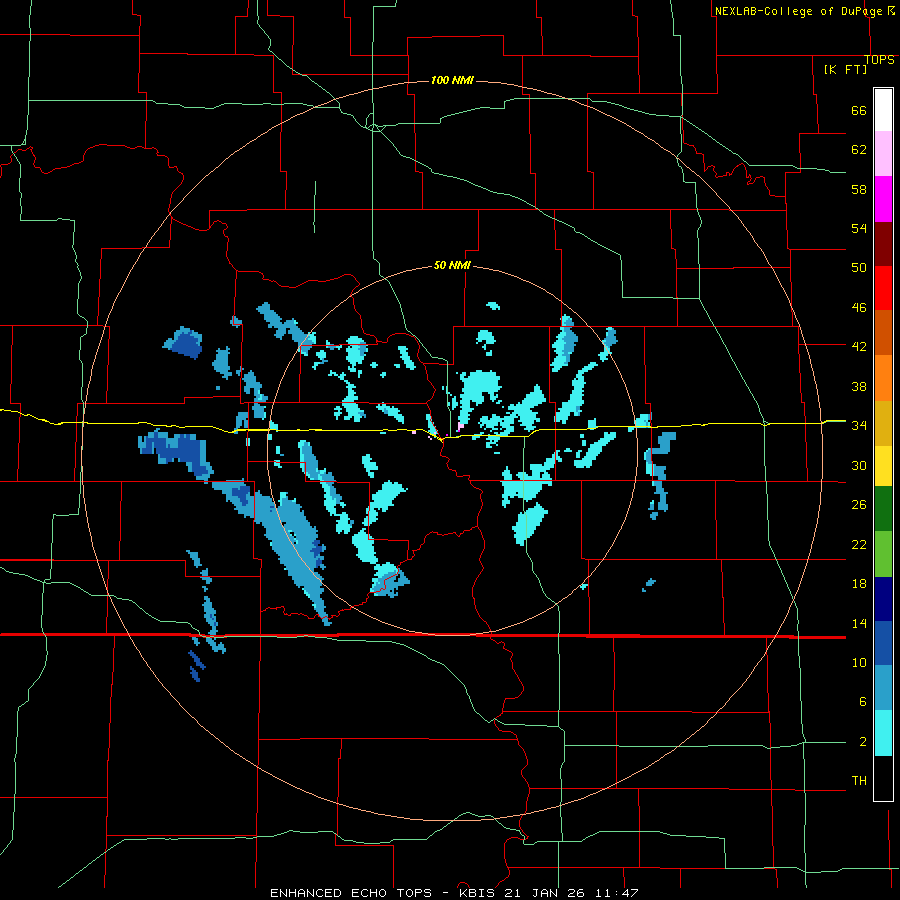Click the 6 legend value
Viewport: 900px width, 900px height.
(x=862, y=702)
